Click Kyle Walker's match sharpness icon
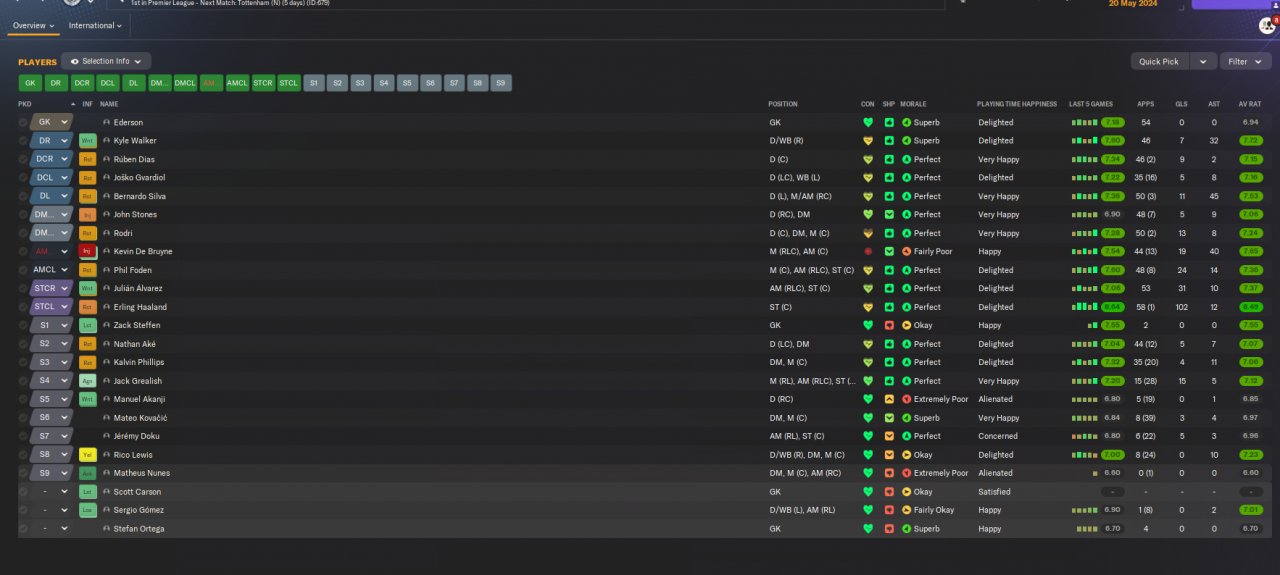Image resolution: width=1280 pixels, height=575 pixels. pyautogui.click(x=889, y=141)
